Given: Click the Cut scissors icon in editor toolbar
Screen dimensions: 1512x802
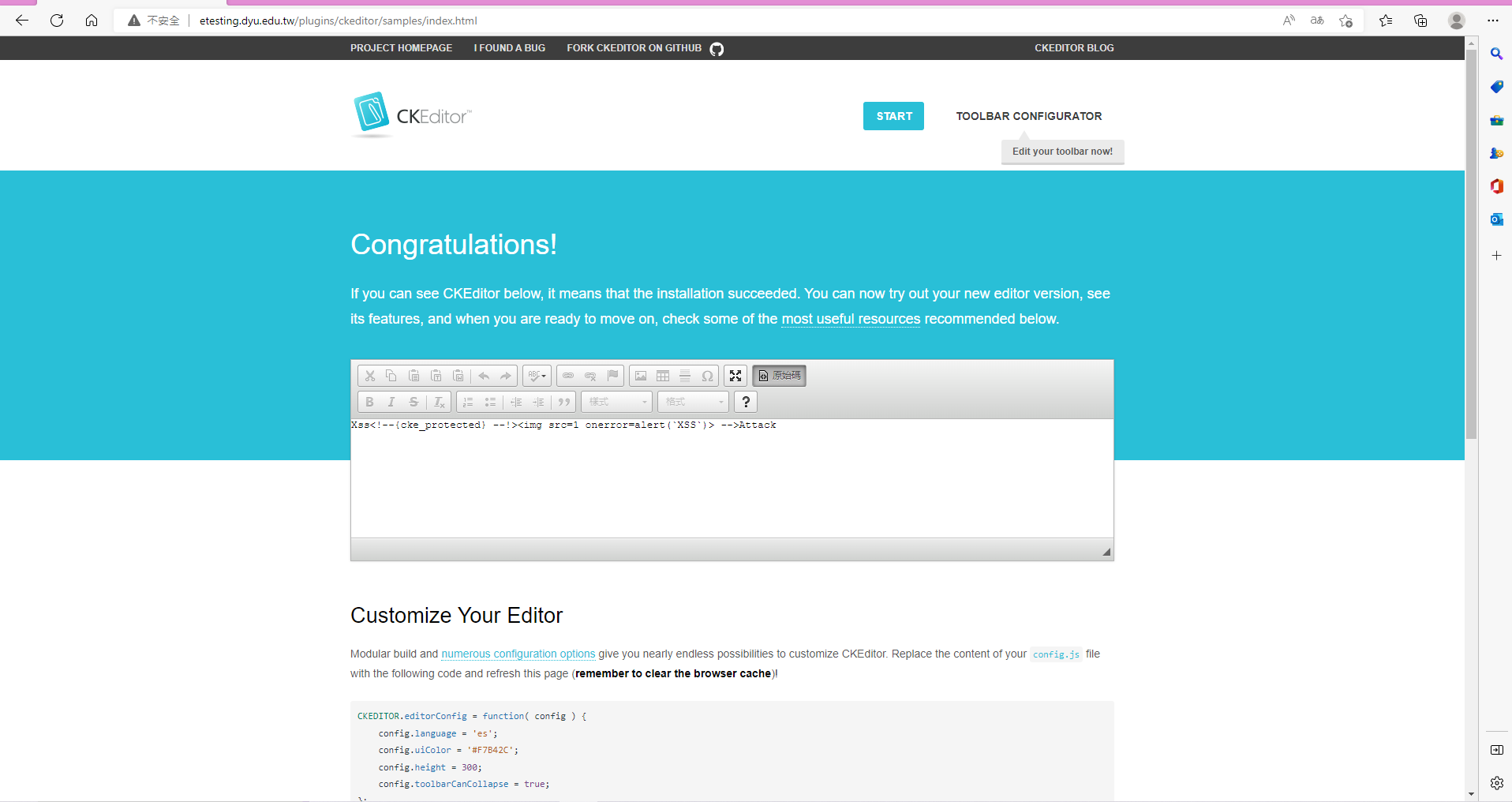Looking at the screenshot, I should [x=369, y=376].
